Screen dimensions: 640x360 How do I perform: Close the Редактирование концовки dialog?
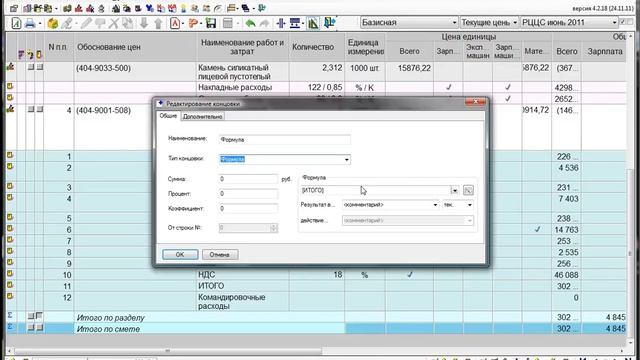tap(475, 102)
